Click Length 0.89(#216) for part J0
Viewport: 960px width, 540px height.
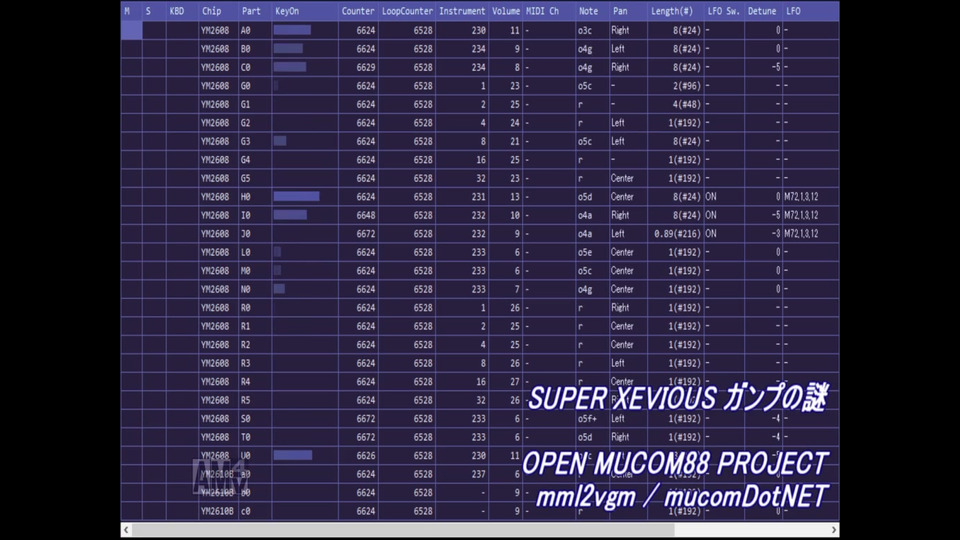pyautogui.click(x=677, y=233)
